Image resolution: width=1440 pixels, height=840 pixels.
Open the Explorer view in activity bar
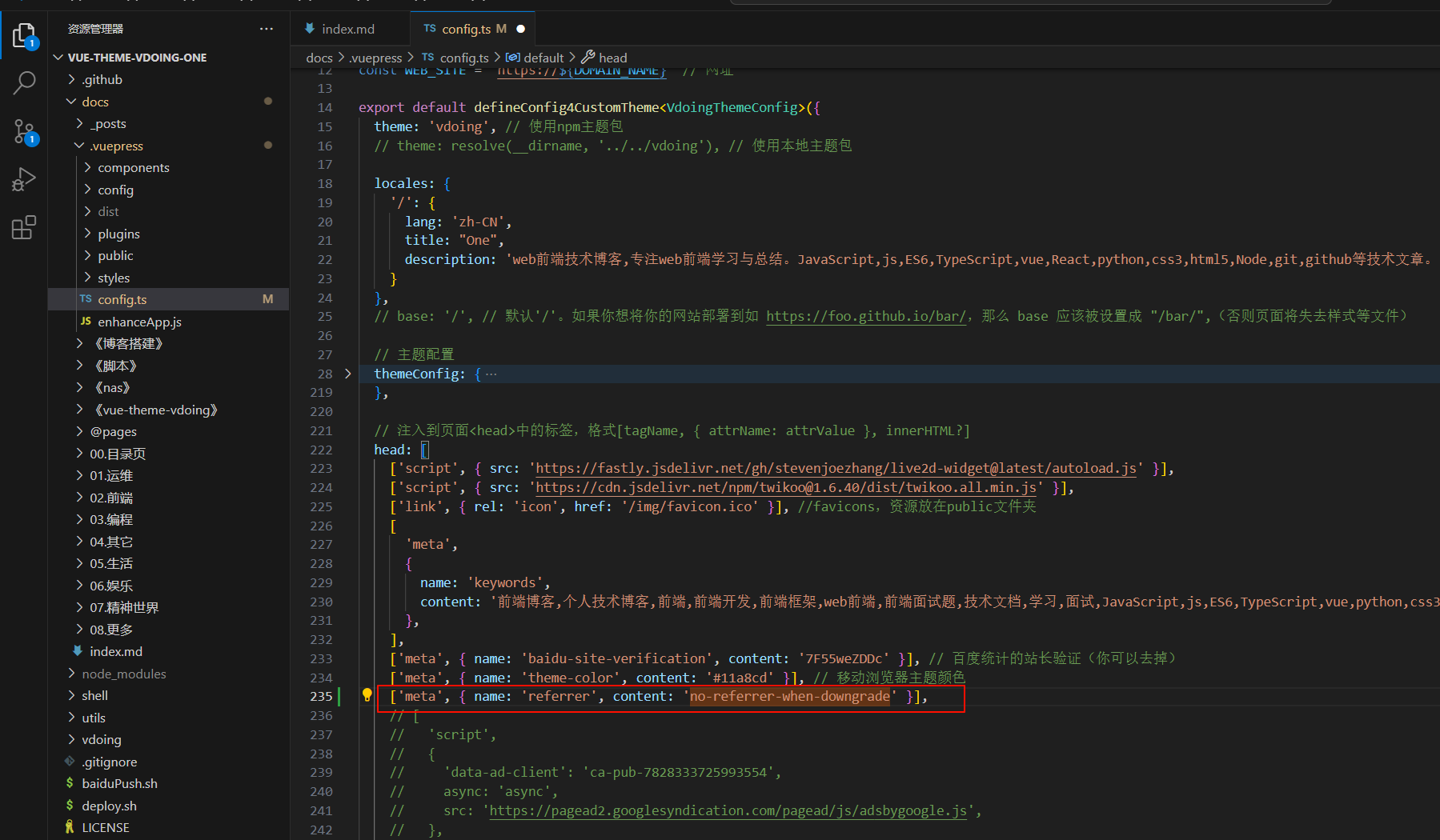(24, 35)
